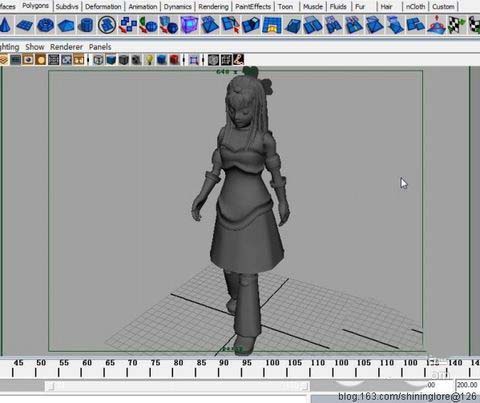Create a polygon torus from the shelf
Screen dimensions: 480x403
[x=45, y=25]
